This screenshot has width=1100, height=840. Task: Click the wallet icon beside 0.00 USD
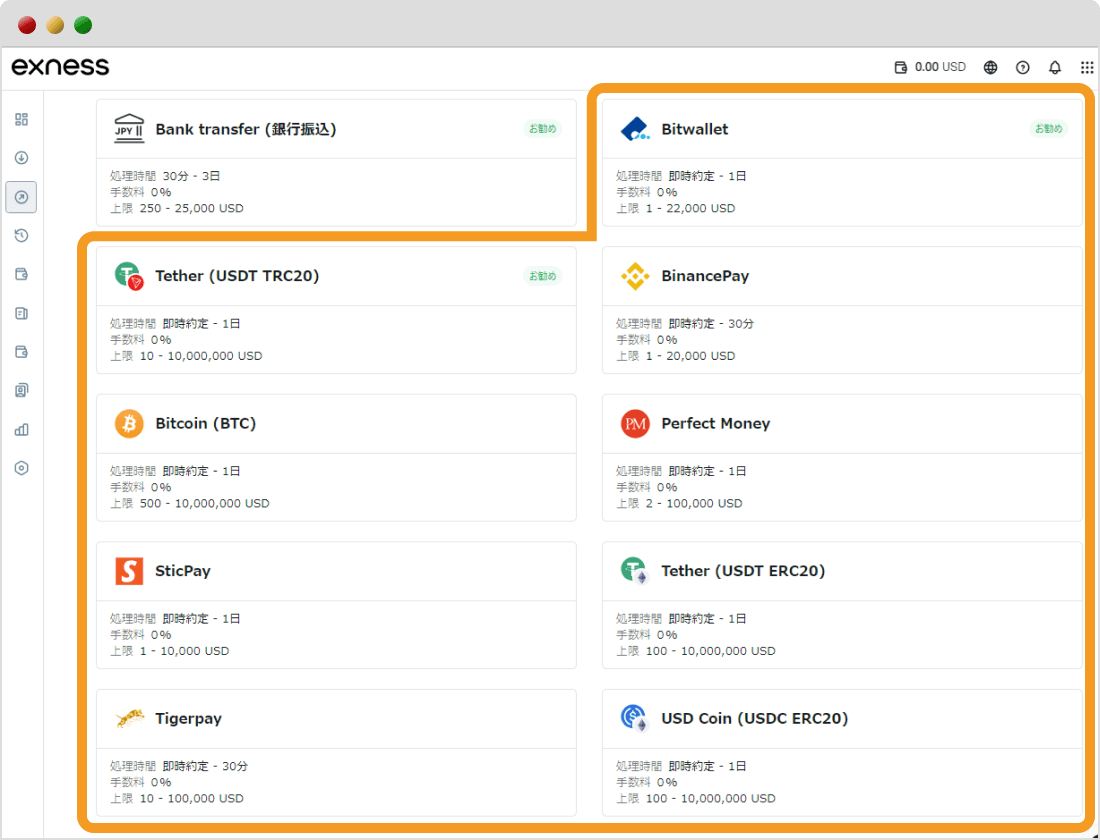coord(901,67)
